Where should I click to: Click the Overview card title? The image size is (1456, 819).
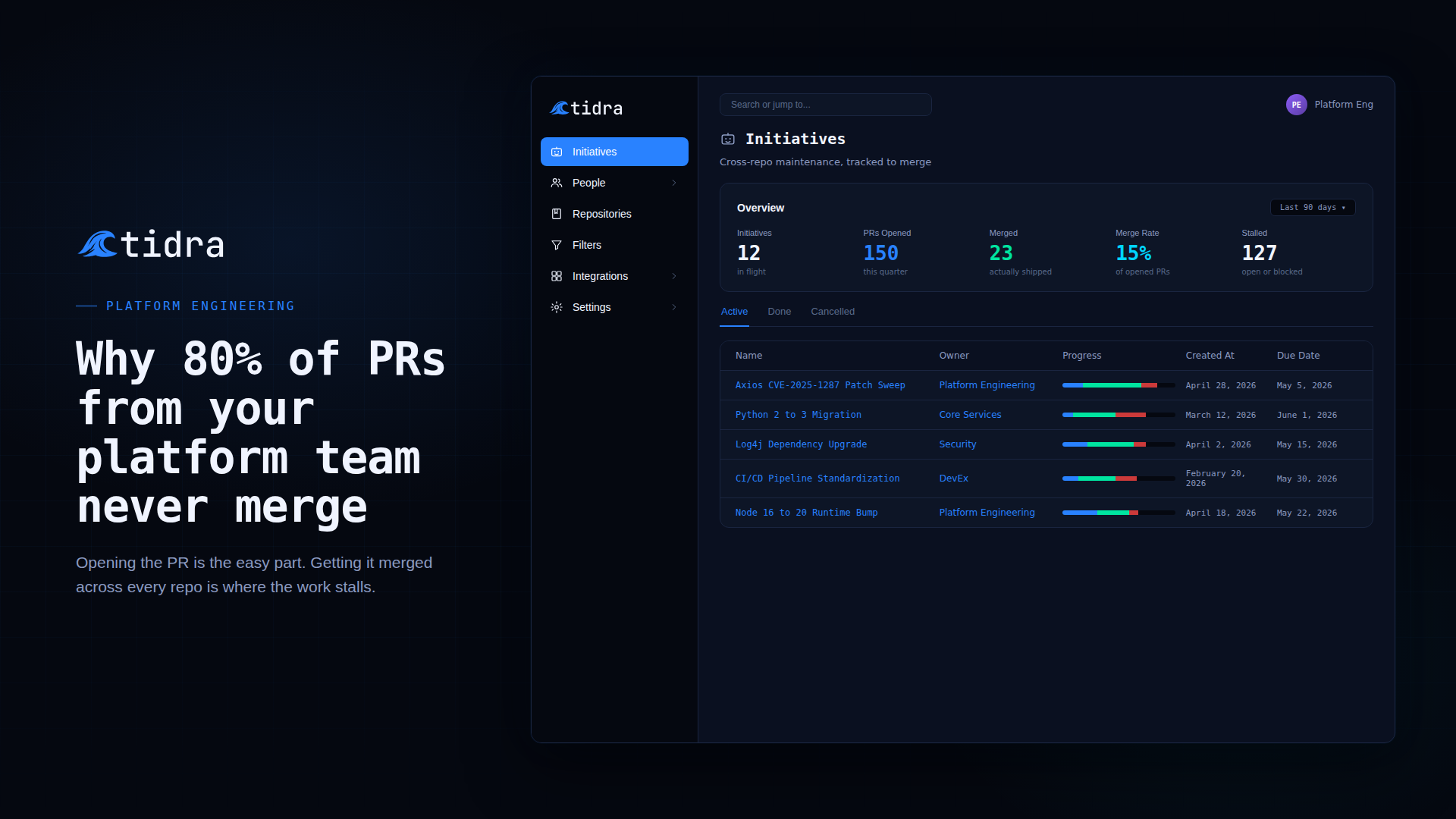[760, 208]
